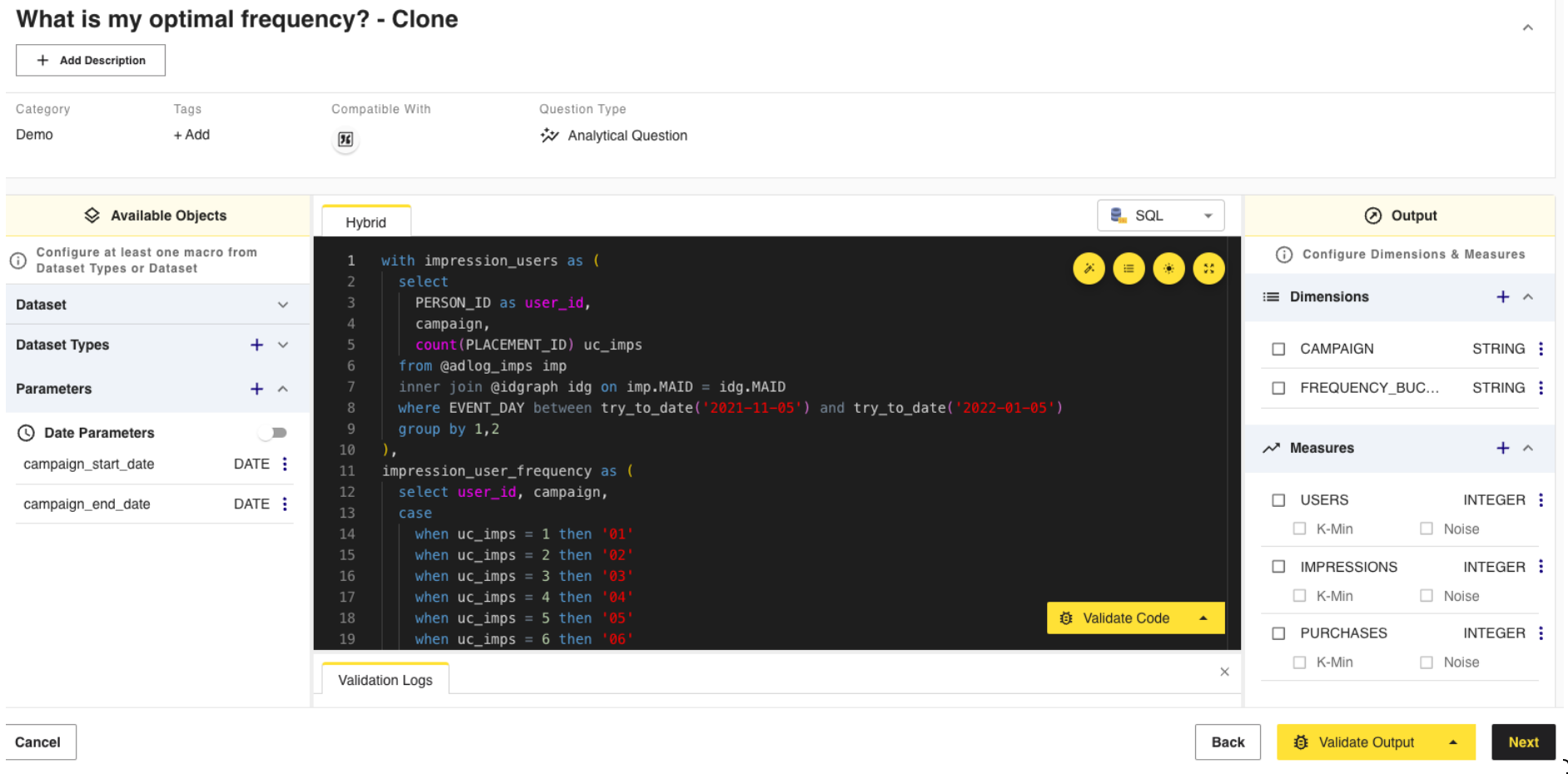Add a new measure with plus icon
This screenshot has height=774, width=1568.
coord(1503,448)
